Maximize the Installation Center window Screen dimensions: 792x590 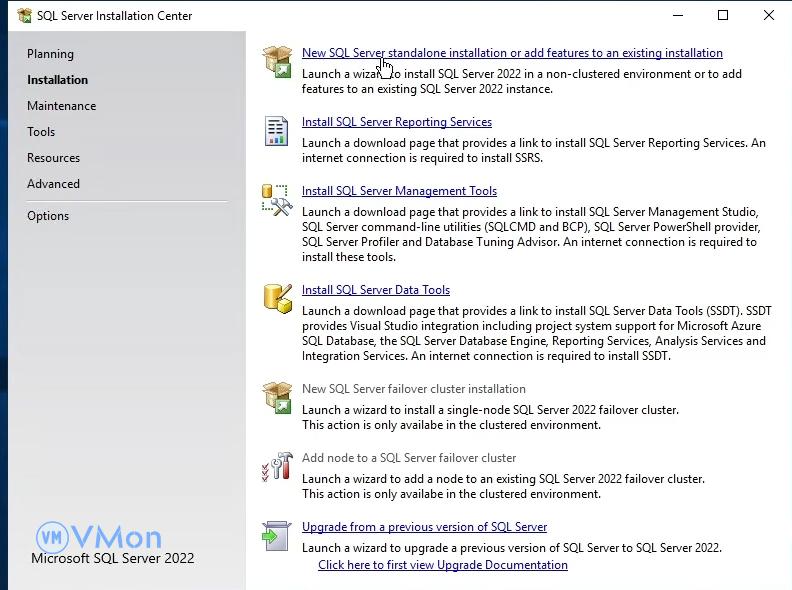[x=723, y=15]
